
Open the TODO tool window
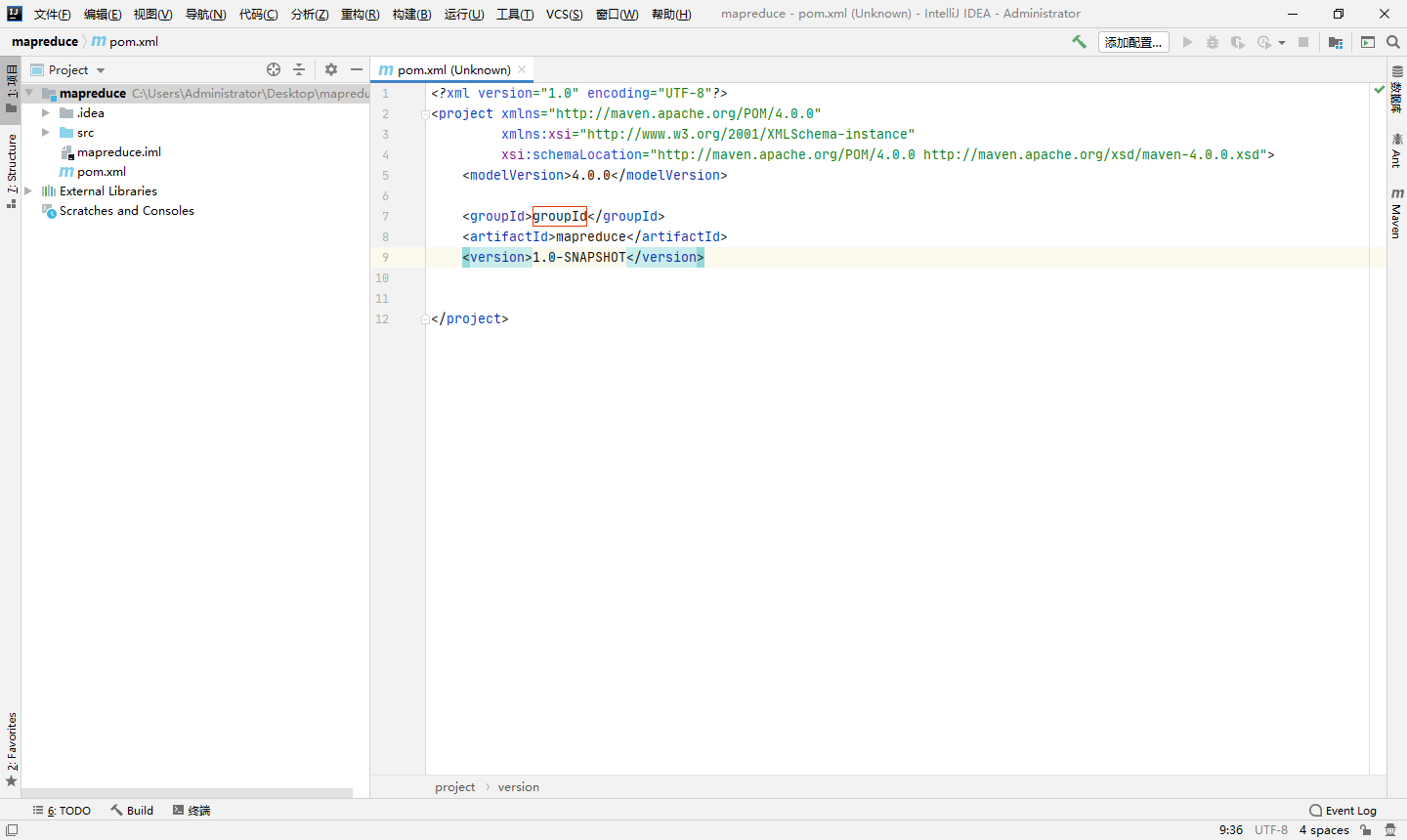[x=62, y=810]
